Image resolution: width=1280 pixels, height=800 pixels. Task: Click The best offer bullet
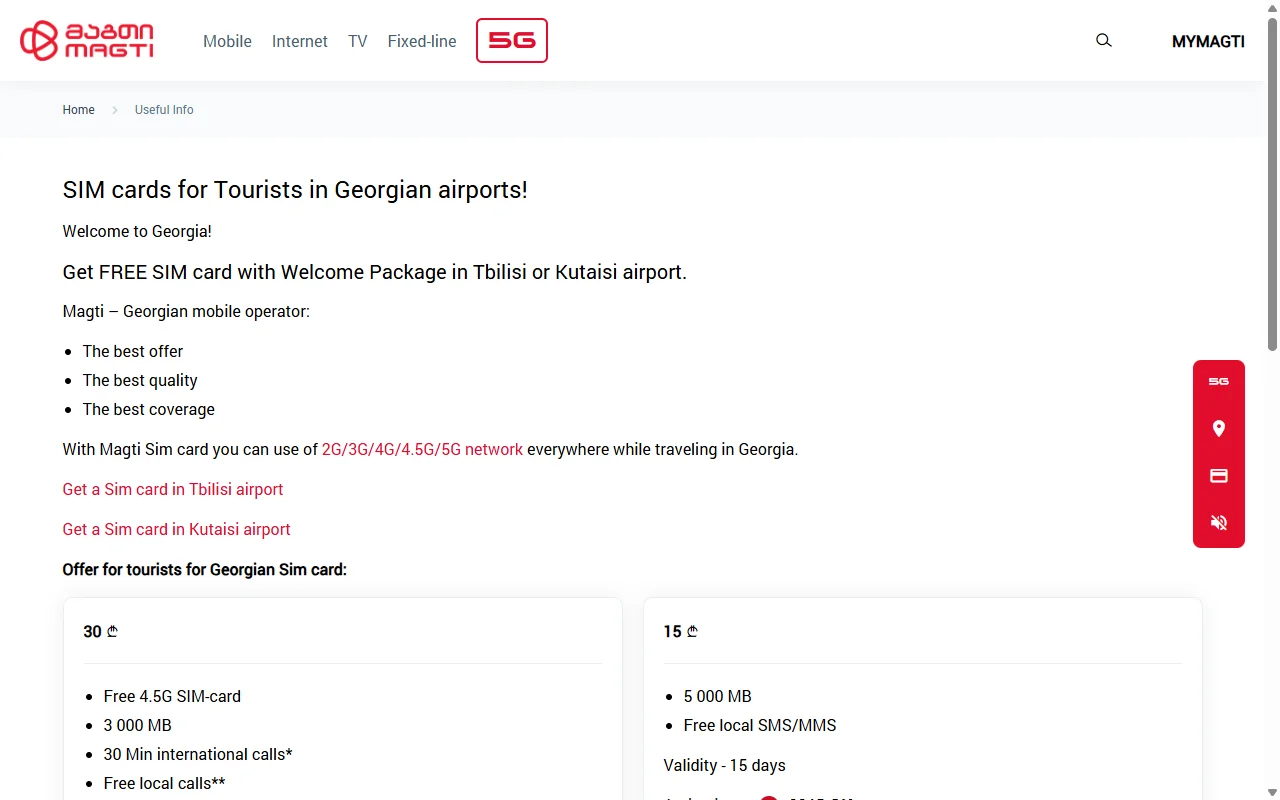pos(133,351)
